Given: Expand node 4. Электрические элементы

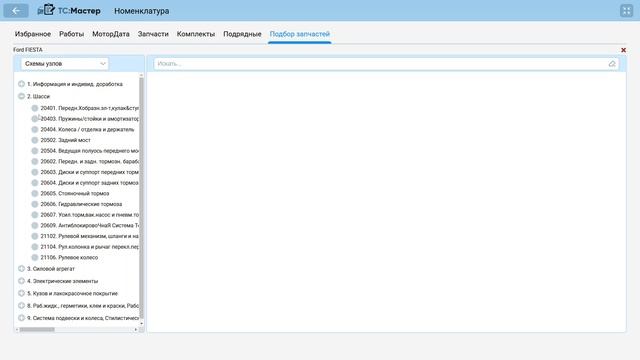Looking at the screenshot, I should pyautogui.click(x=21, y=281).
